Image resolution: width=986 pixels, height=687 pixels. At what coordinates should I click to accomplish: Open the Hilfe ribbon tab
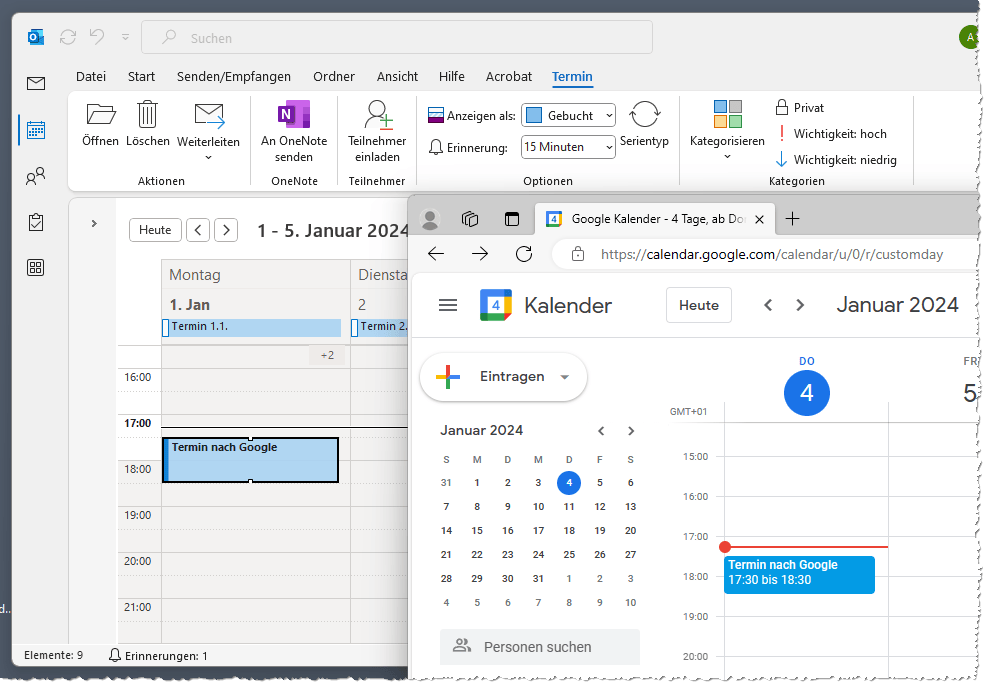point(451,77)
